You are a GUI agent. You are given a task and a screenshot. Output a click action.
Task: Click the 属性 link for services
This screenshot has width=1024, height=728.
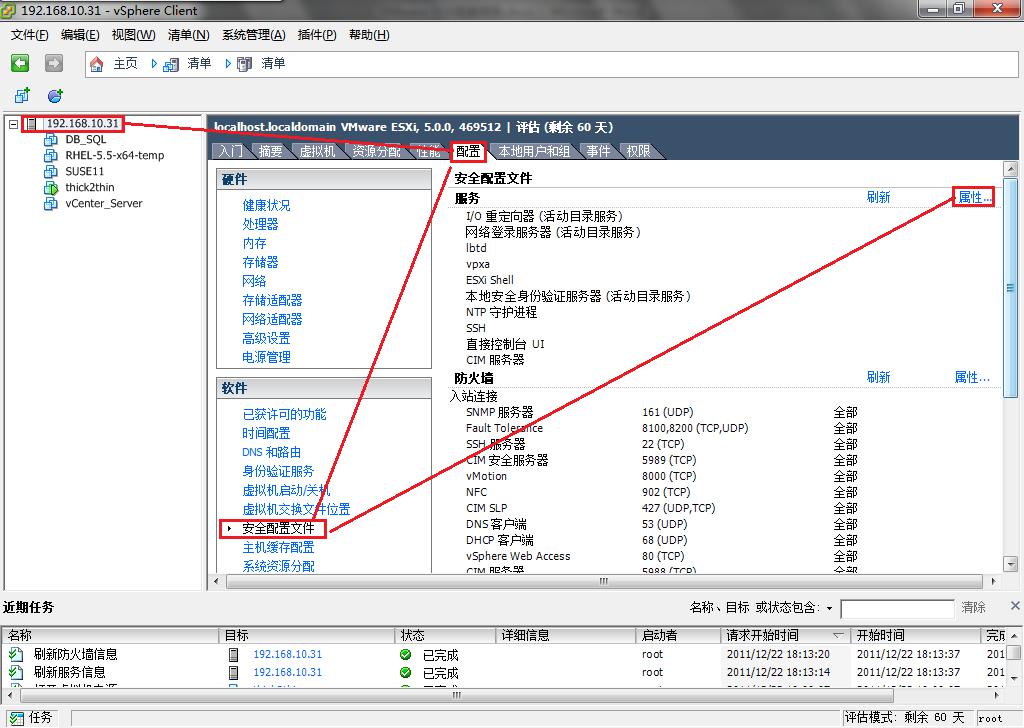[973, 198]
